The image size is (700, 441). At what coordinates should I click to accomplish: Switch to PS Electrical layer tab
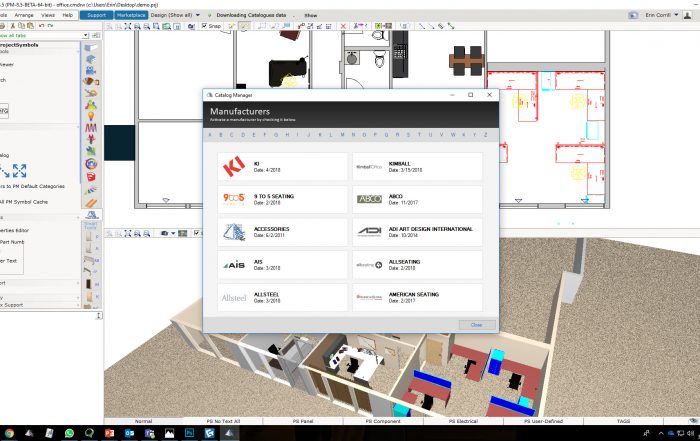(x=463, y=421)
